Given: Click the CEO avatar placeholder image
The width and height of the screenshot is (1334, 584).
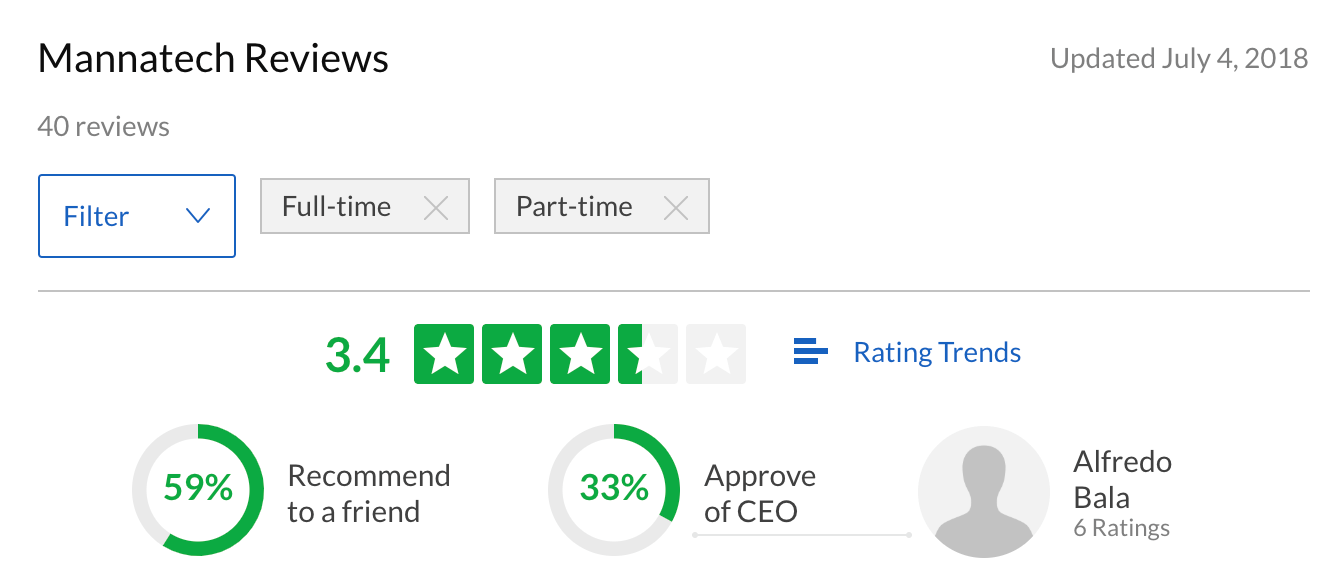Looking at the screenshot, I should pyautogui.click(x=984, y=490).
